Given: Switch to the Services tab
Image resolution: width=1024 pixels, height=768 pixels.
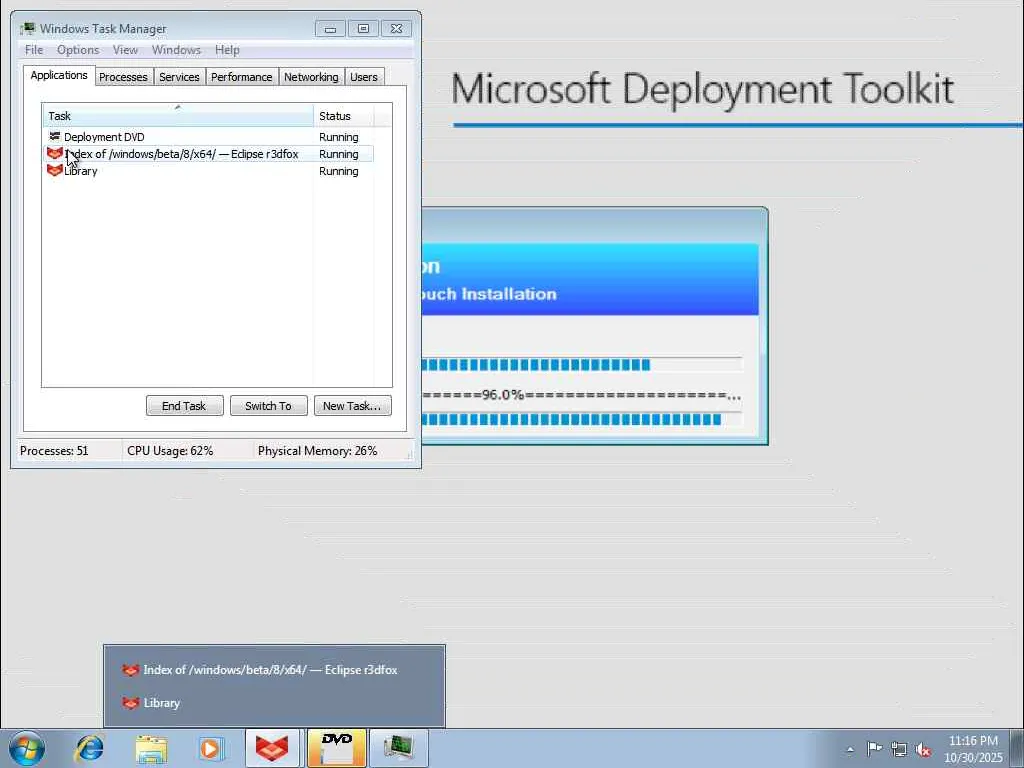Looking at the screenshot, I should click(180, 77).
